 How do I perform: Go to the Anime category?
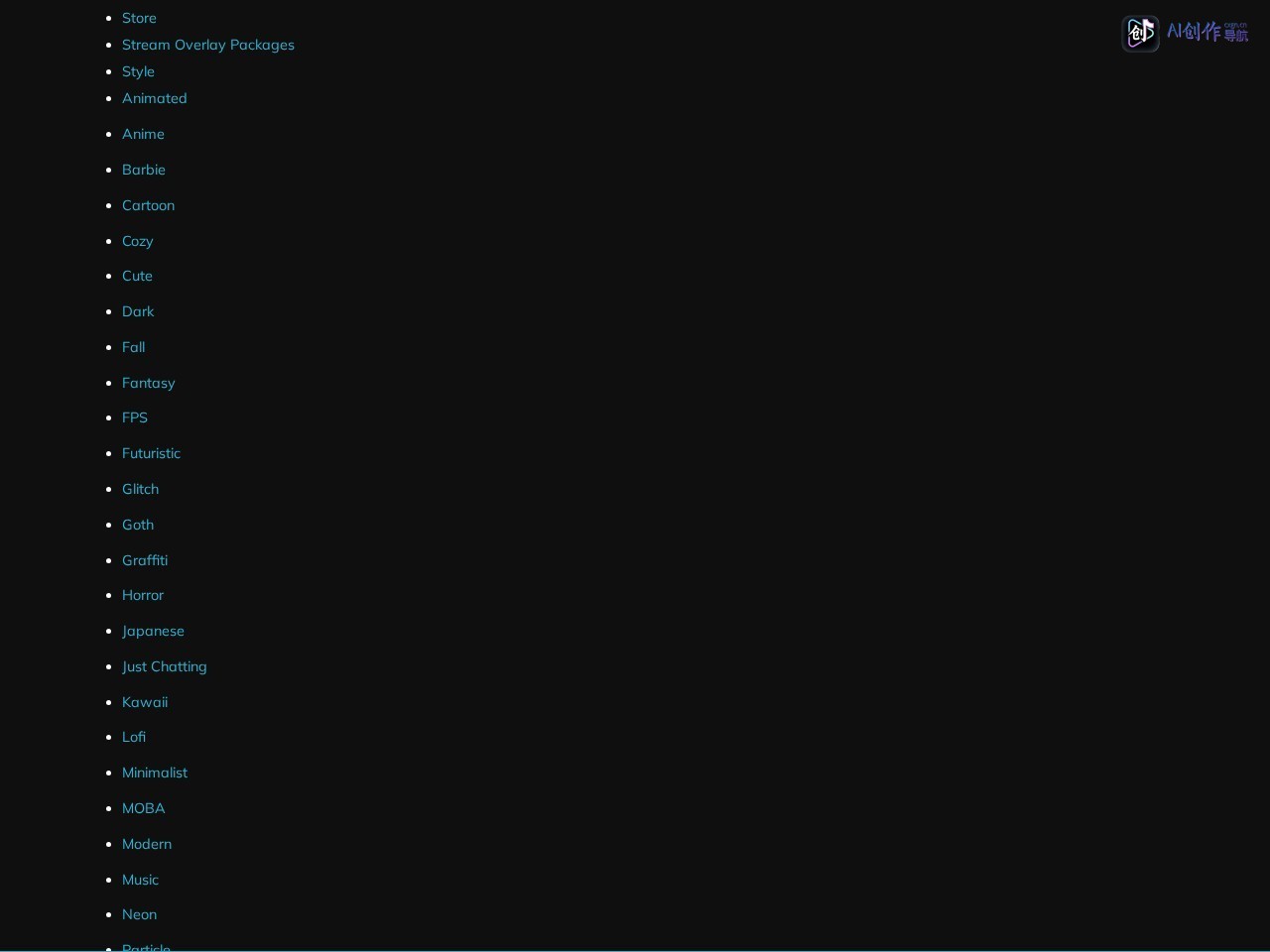click(143, 134)
